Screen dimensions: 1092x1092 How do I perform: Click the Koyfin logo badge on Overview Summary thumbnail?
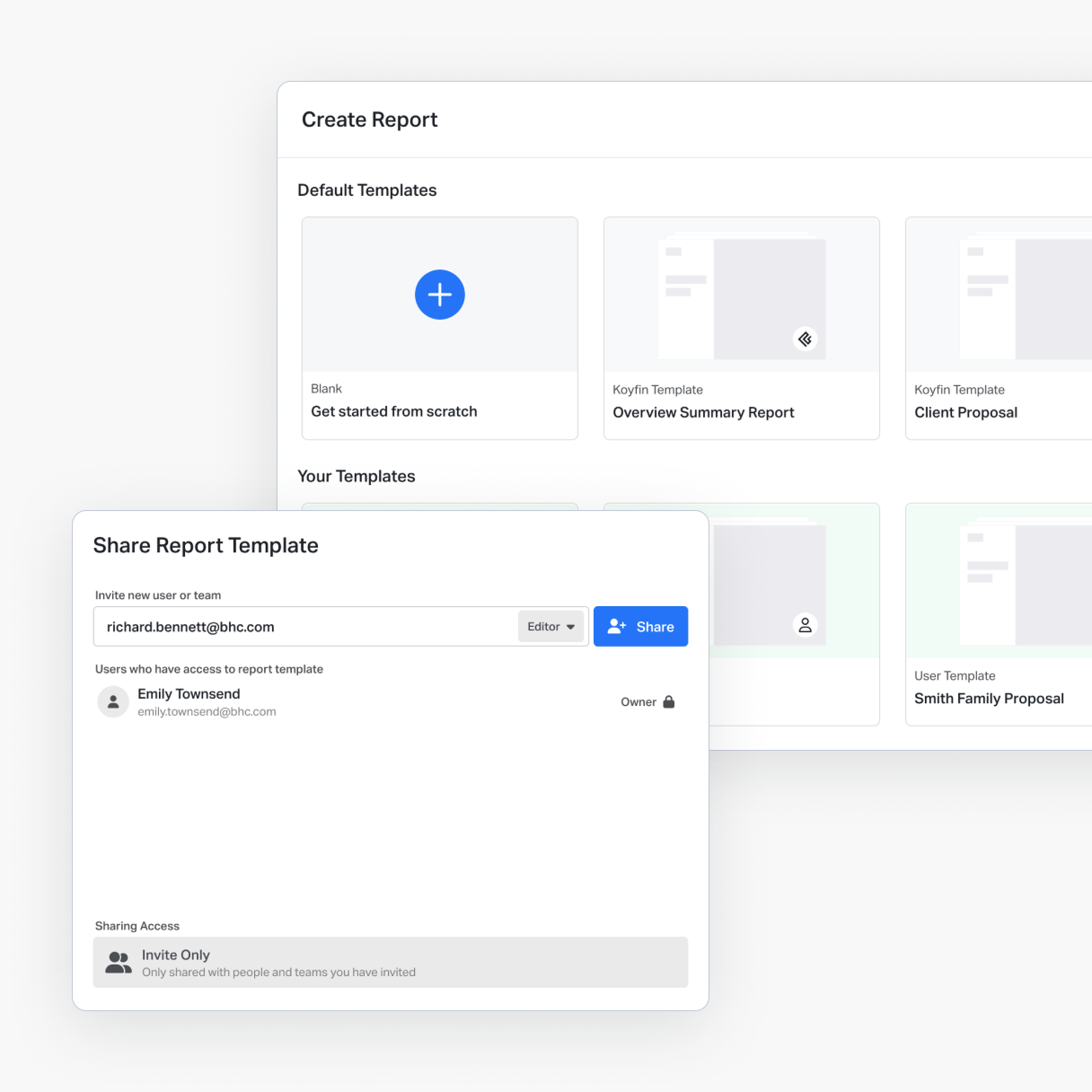[x=805, y=339]
